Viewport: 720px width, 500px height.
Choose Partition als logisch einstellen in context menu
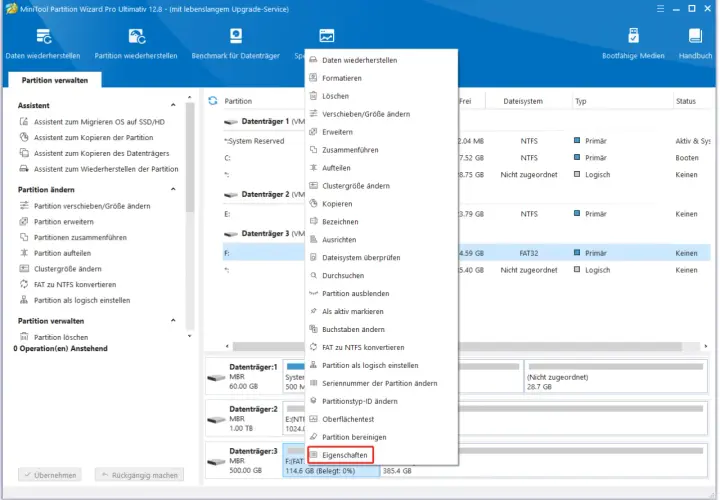(381, 365)
